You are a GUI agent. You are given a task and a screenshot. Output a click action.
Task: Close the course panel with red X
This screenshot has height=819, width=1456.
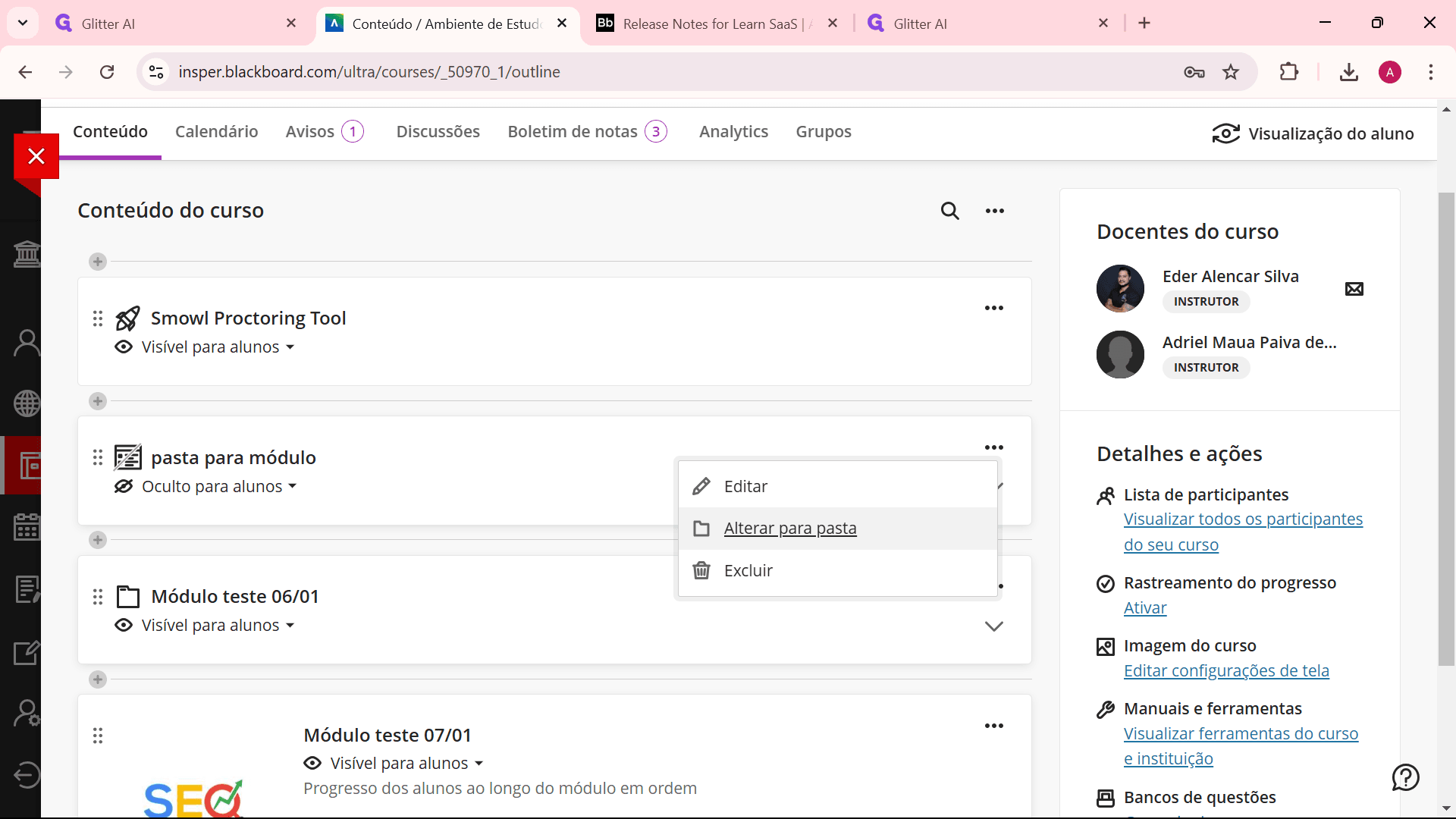36,156
